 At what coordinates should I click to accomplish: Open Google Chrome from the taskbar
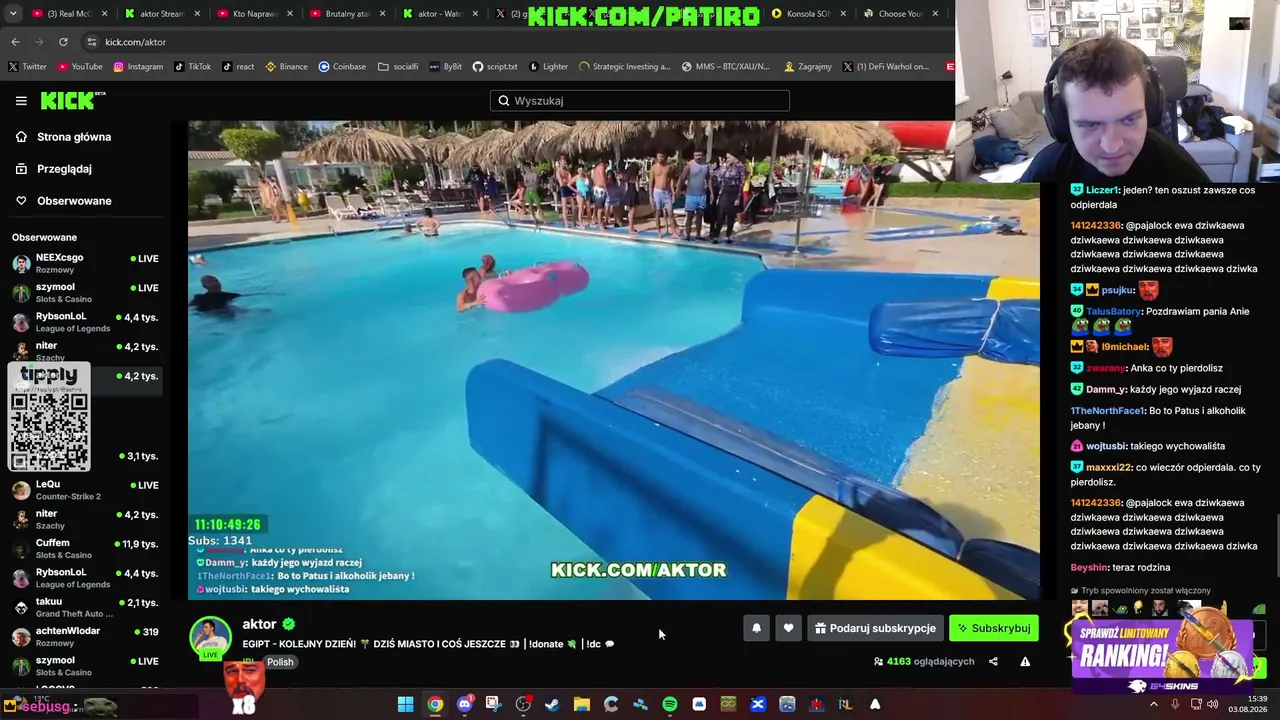point(435,704)
